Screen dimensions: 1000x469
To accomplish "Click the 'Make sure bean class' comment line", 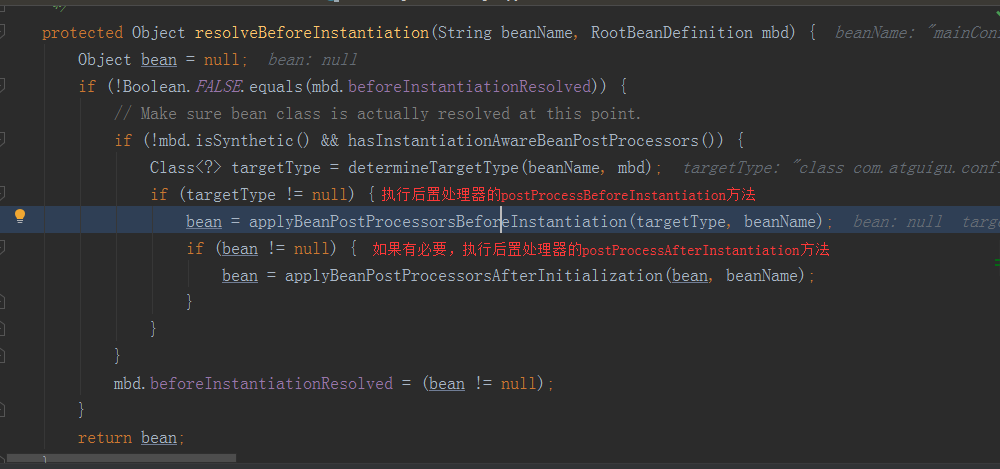I will click(x=378, y=114).
